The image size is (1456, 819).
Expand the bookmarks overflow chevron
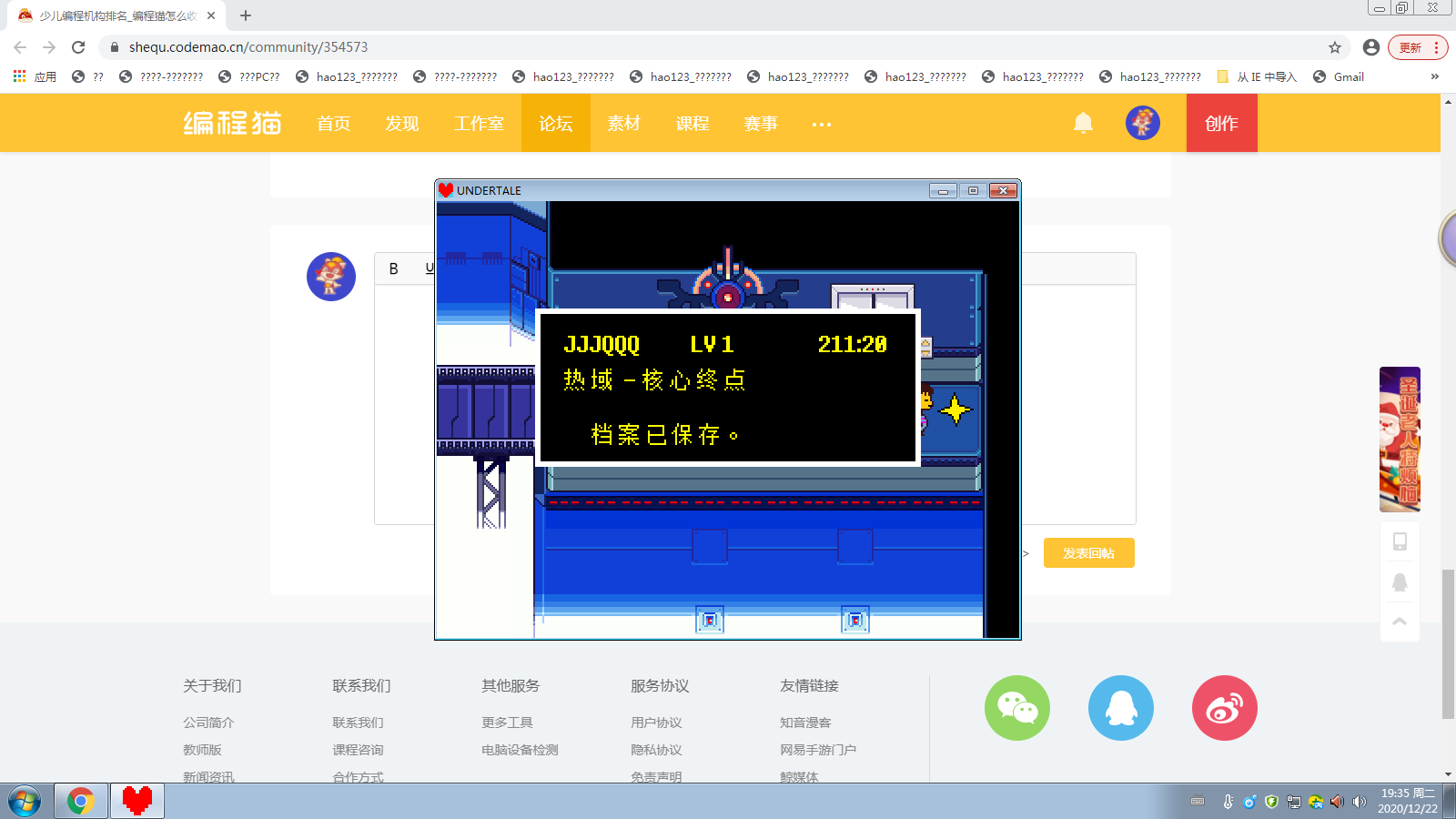[1435, 76]
